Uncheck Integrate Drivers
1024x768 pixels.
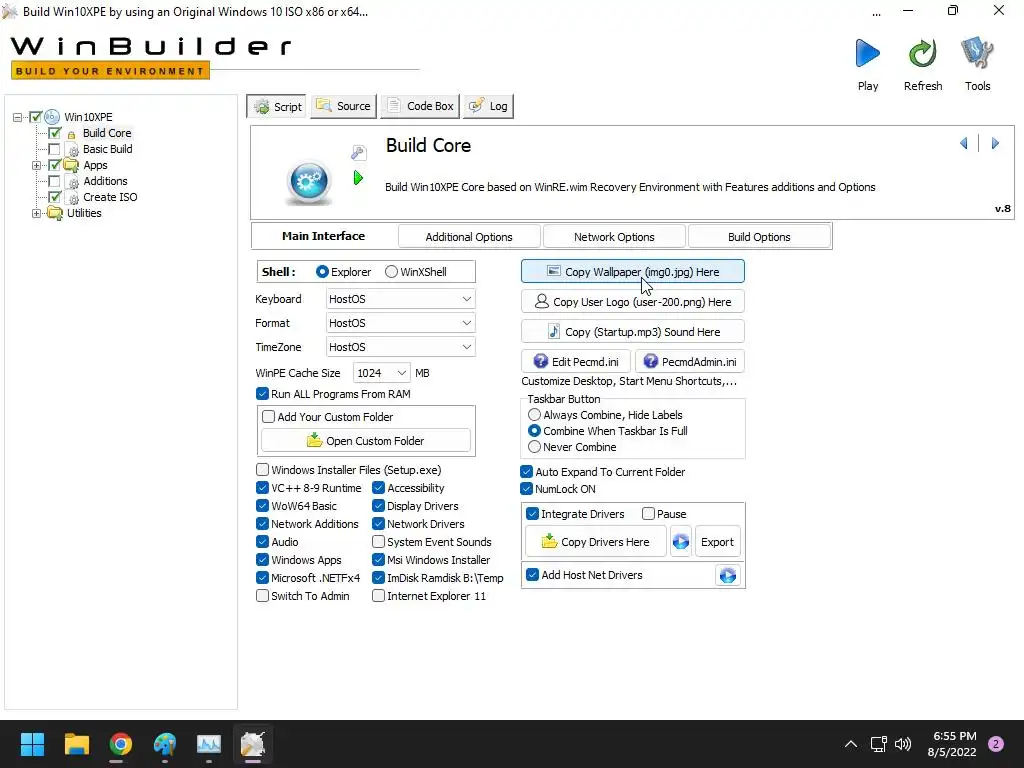tap(532, 514)
